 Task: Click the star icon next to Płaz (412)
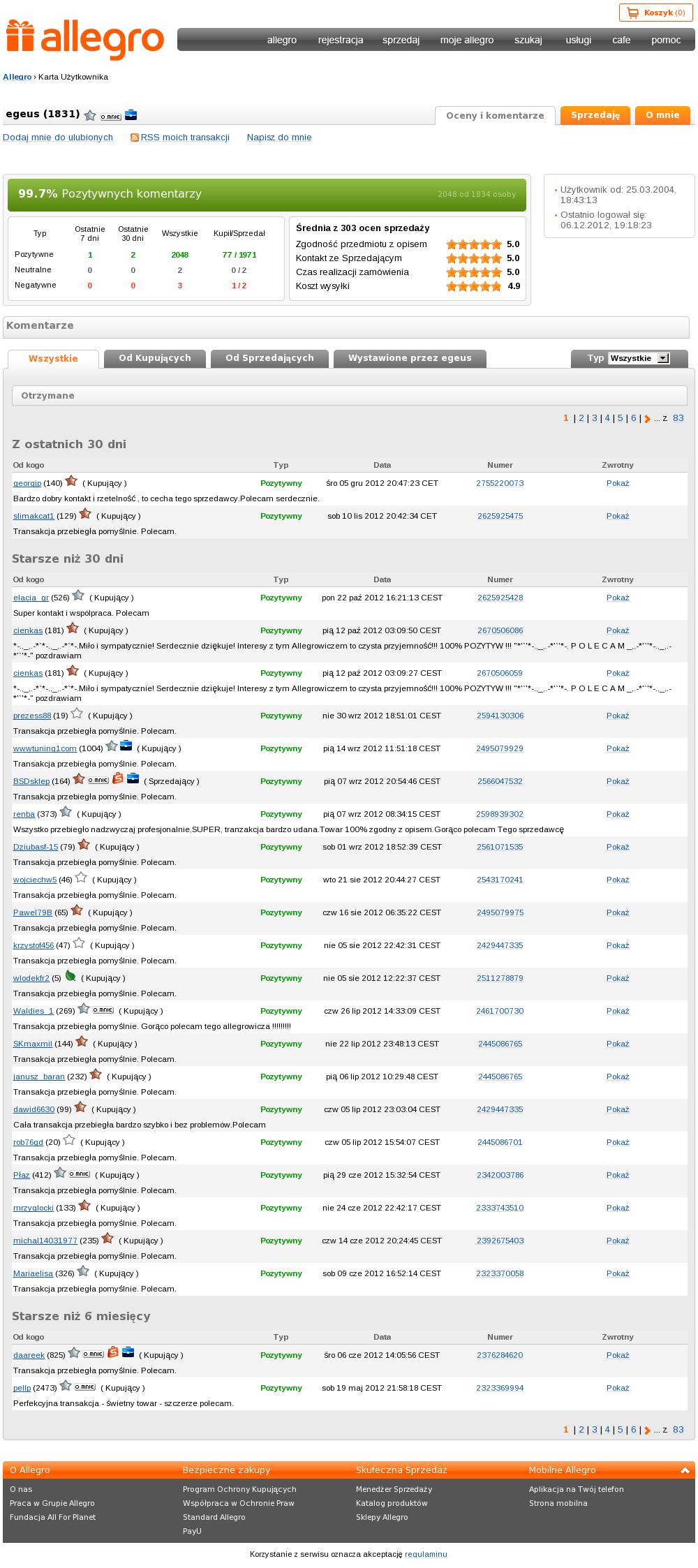pos(60,1173)
